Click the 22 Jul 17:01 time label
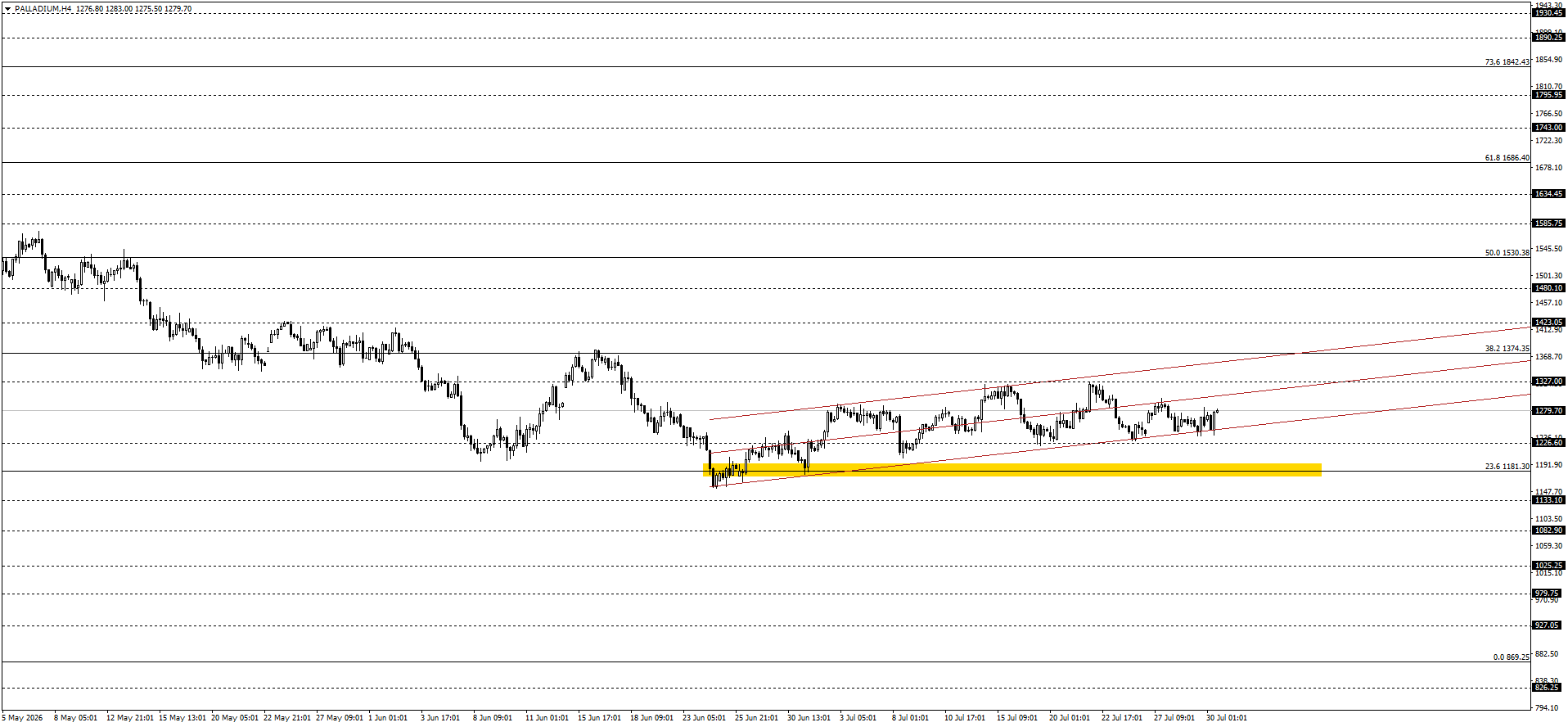 1121,718
